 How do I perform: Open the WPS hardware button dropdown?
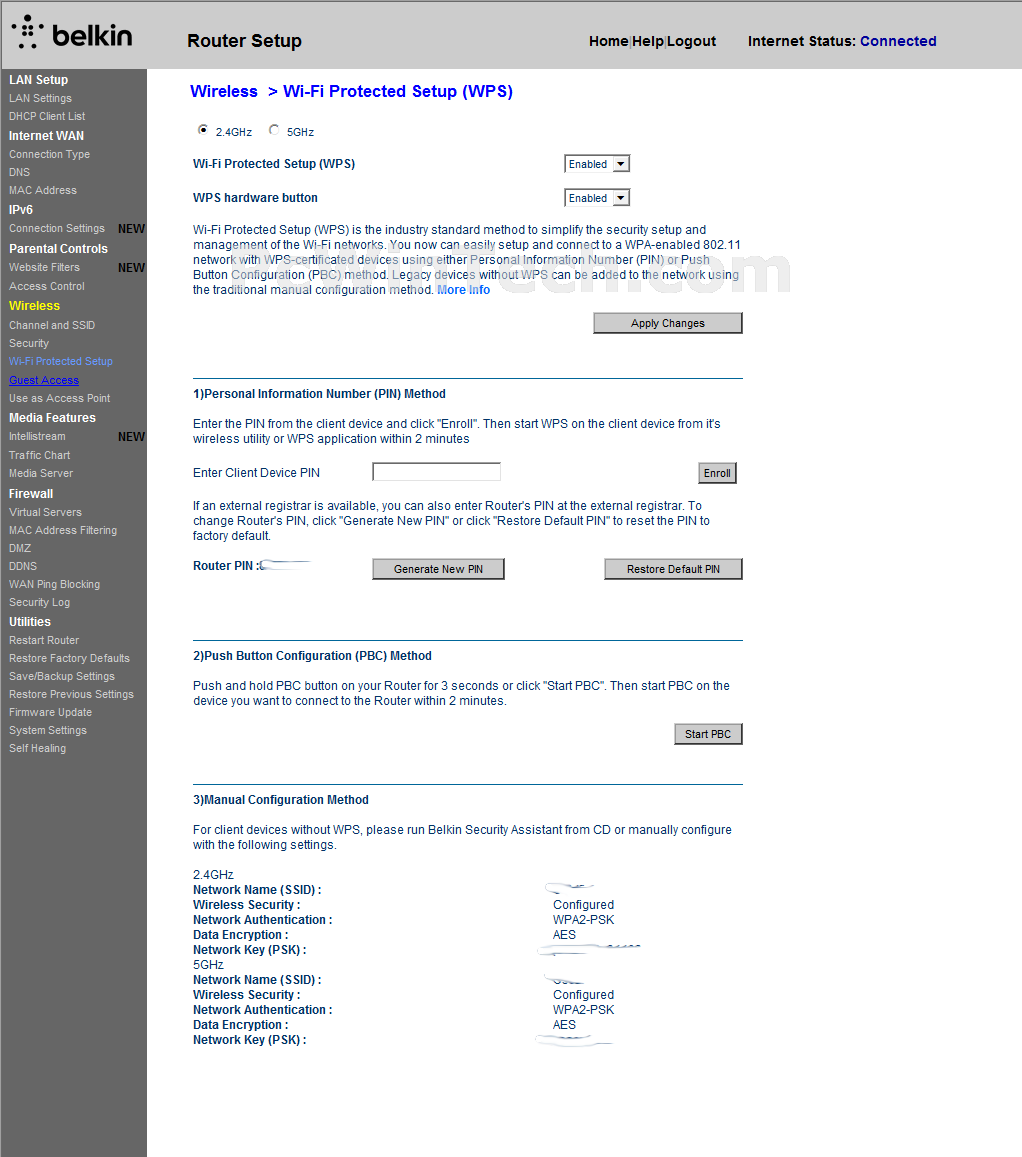(597, 198)
